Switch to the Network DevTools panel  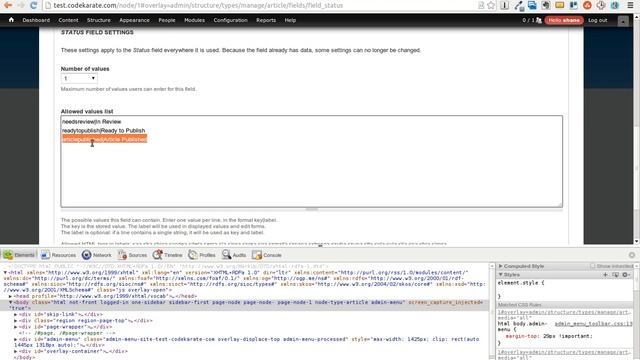[96, 255]
